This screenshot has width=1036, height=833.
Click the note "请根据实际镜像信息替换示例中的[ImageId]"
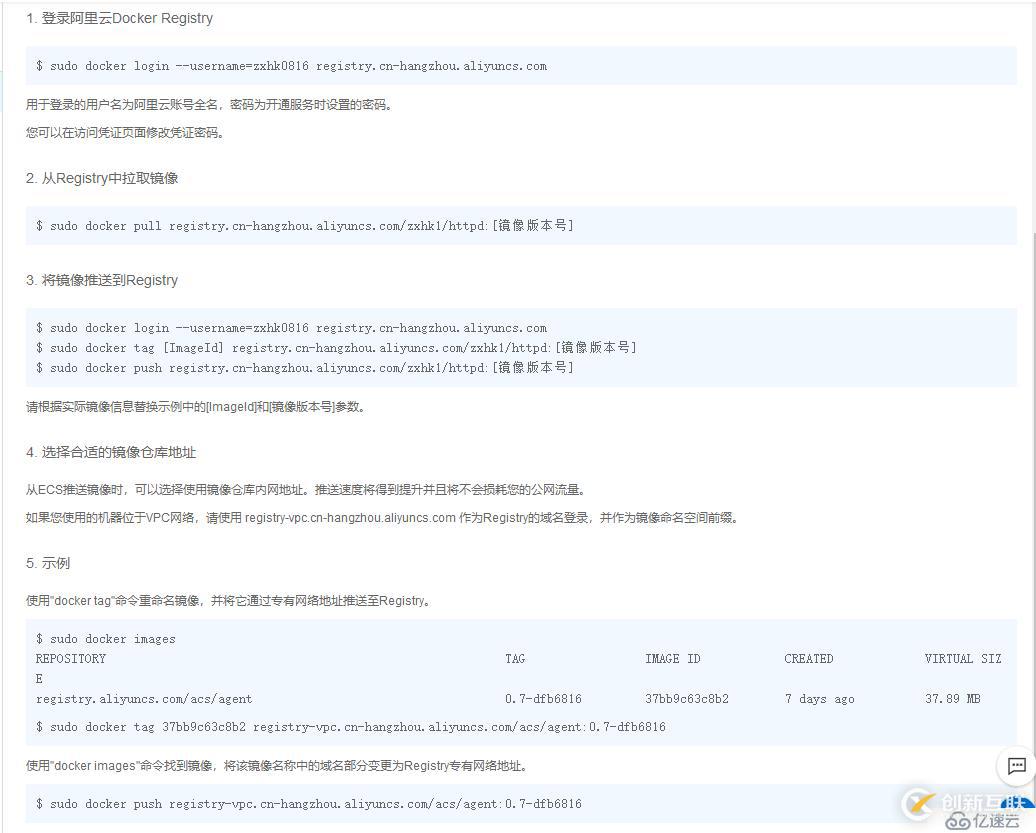(x=196, y=407)
